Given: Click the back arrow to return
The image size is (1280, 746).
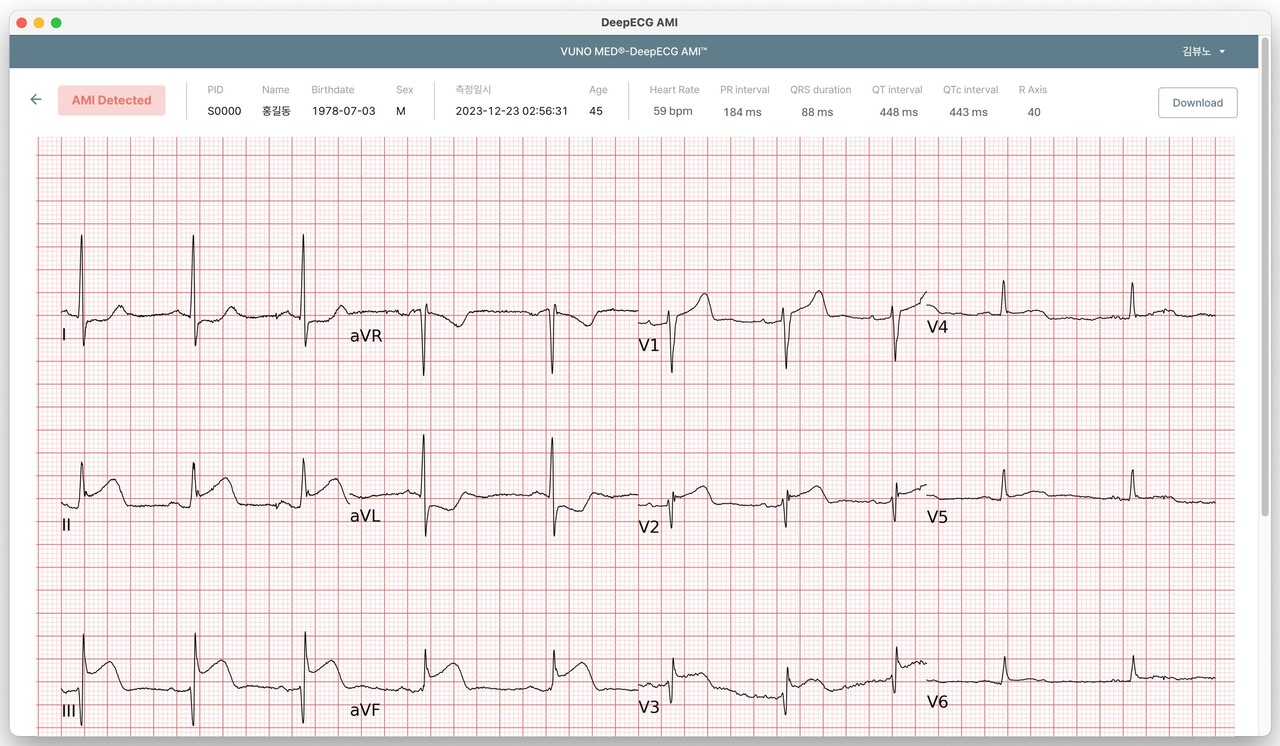Looking at the screenshot, I should 36,99.
